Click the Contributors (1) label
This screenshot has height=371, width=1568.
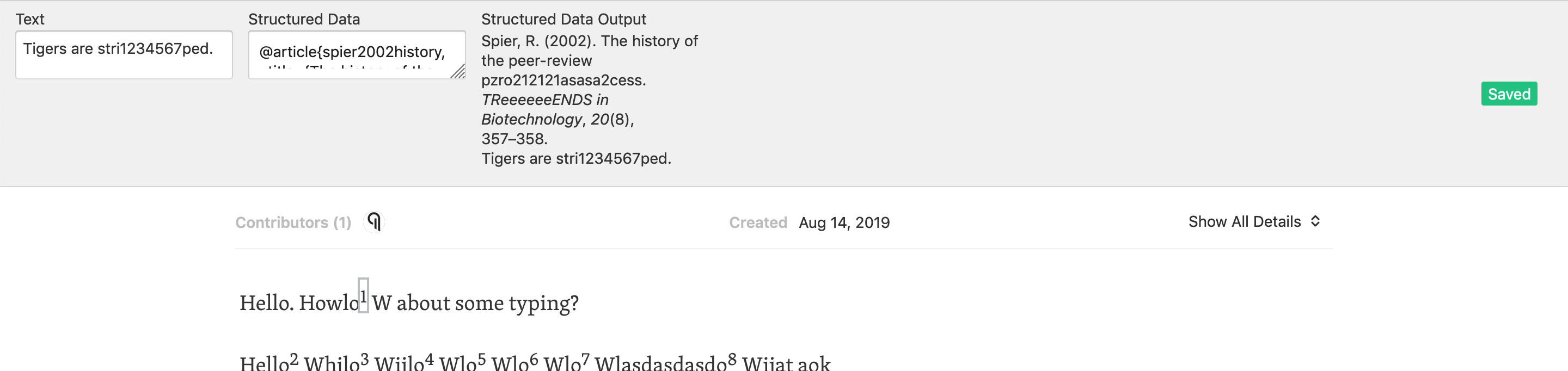293,222
